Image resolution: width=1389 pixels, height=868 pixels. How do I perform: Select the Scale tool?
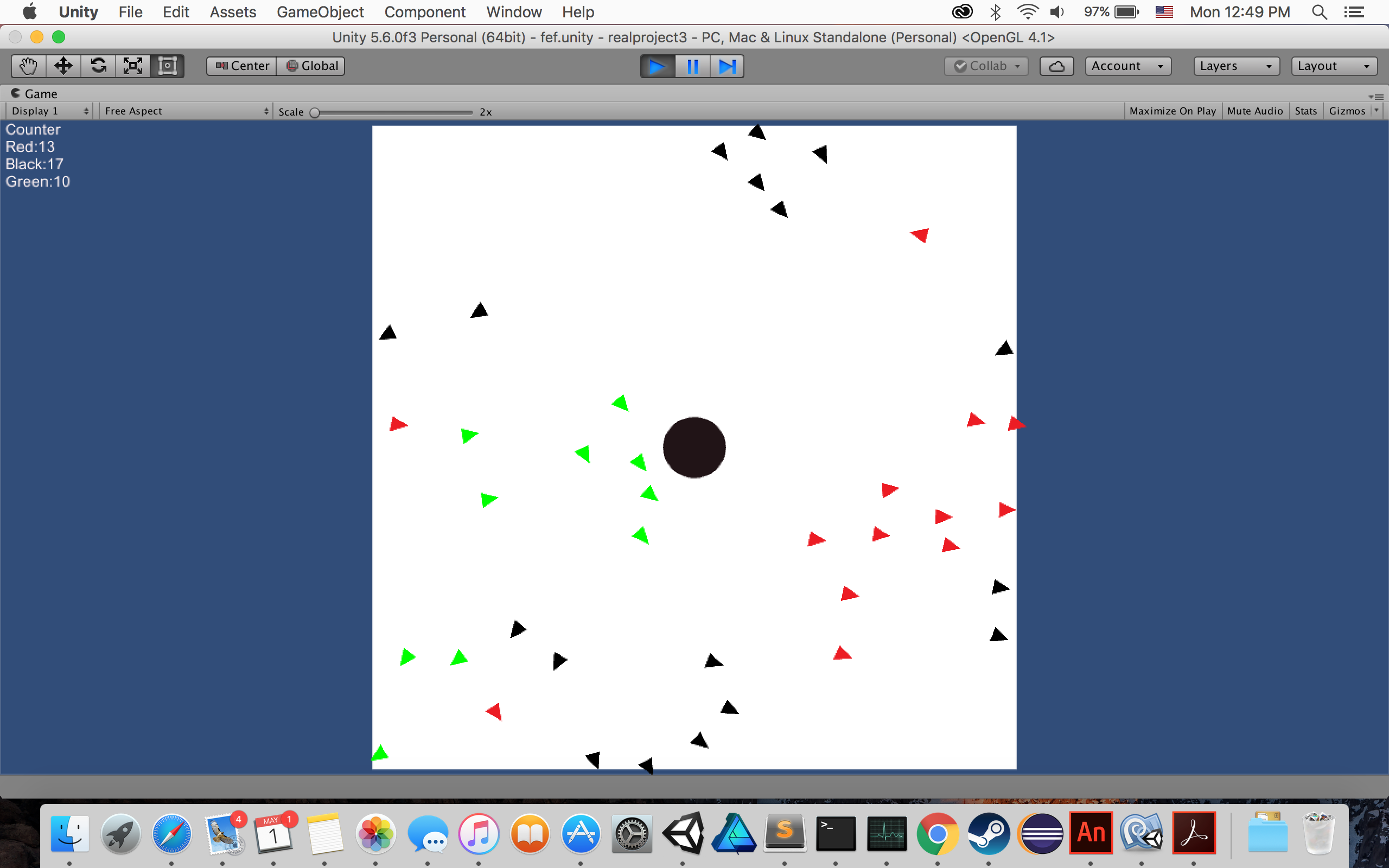[132, 66]
